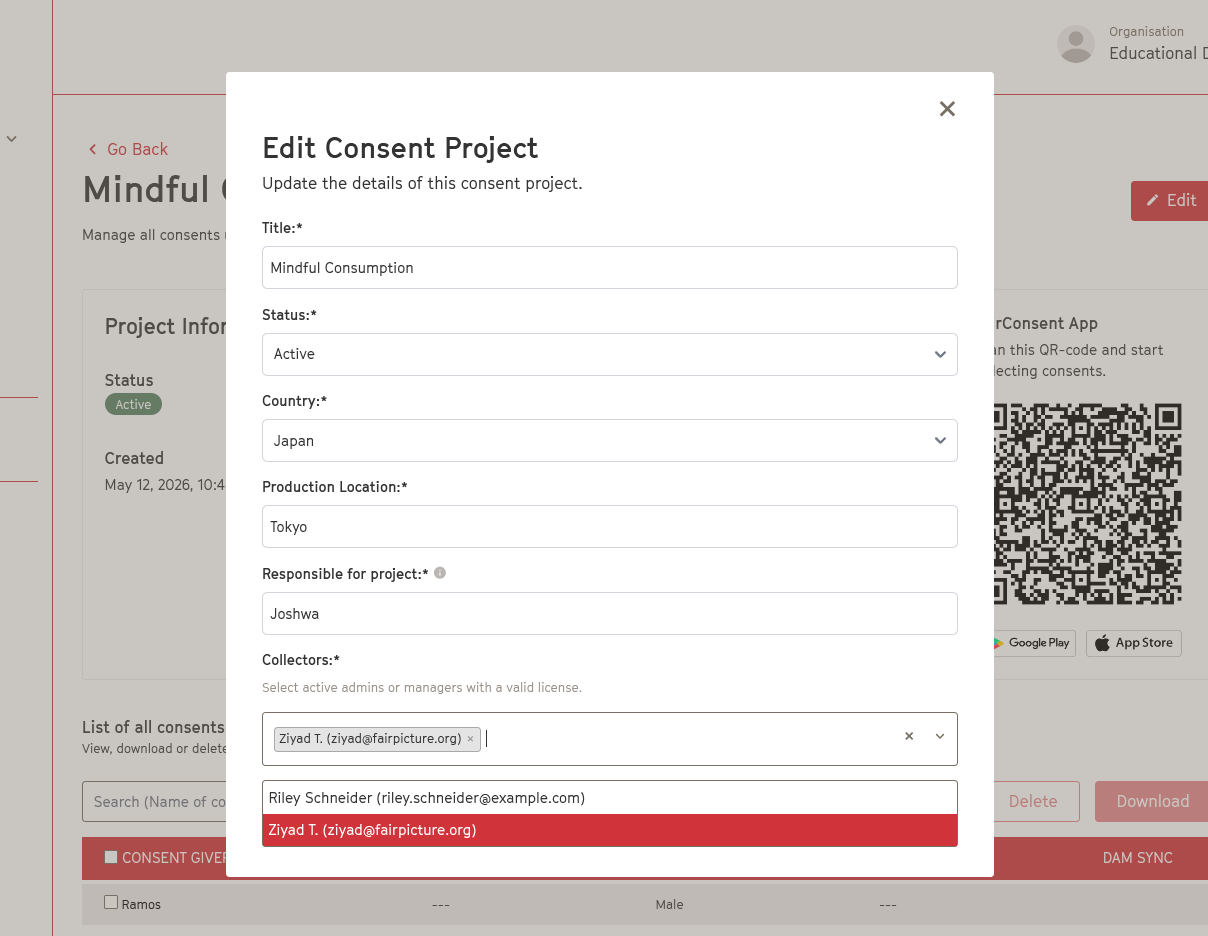
Task: Select Riley Schneider from the collectors list
Action: click(610, 798)
